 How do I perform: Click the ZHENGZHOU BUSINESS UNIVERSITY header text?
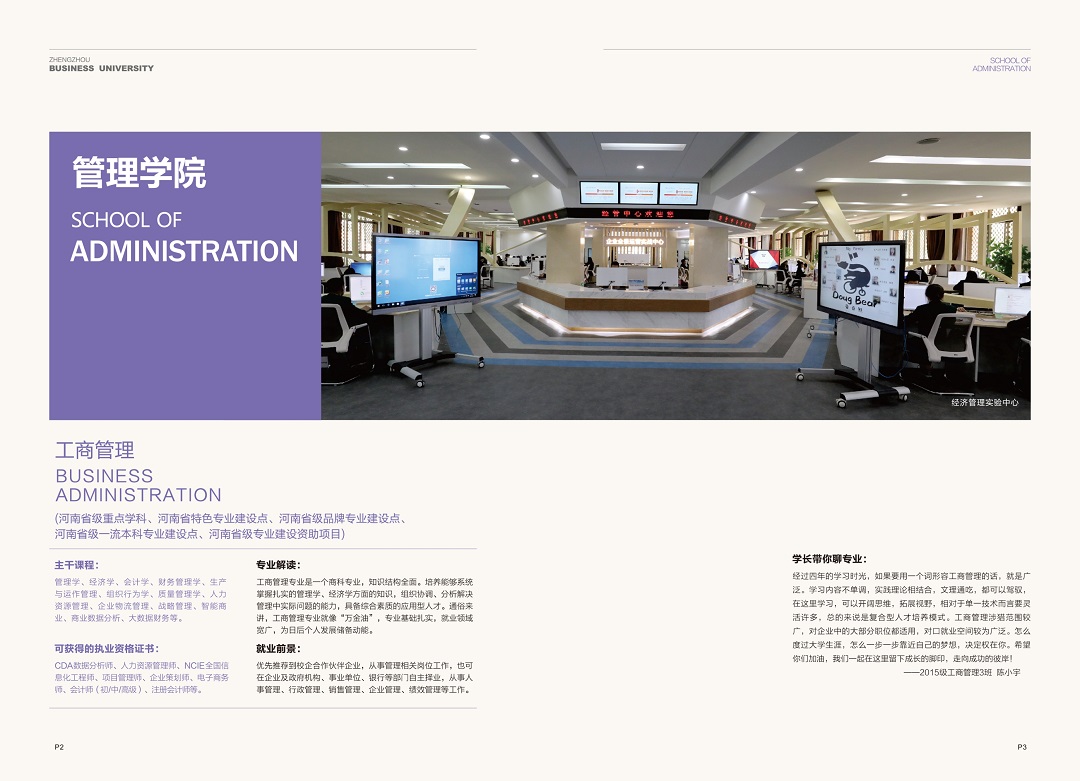[101, 64]
